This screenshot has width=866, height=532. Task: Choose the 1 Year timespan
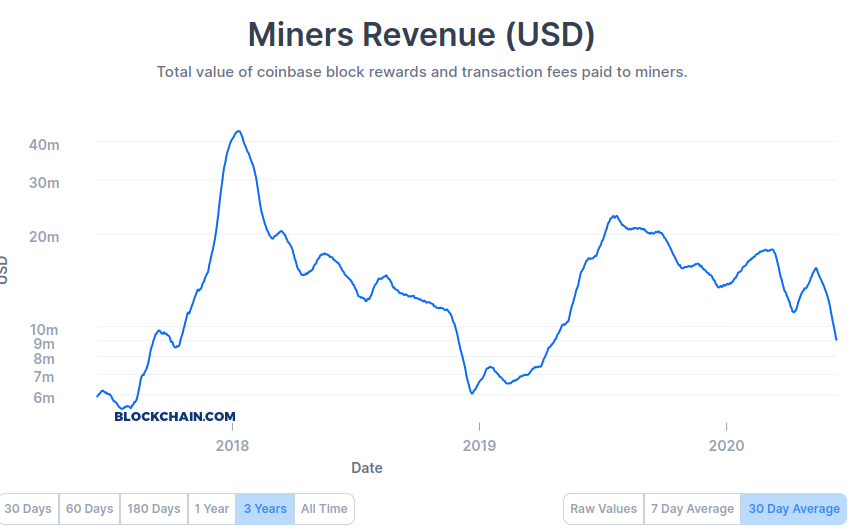[x=212, y=509]
